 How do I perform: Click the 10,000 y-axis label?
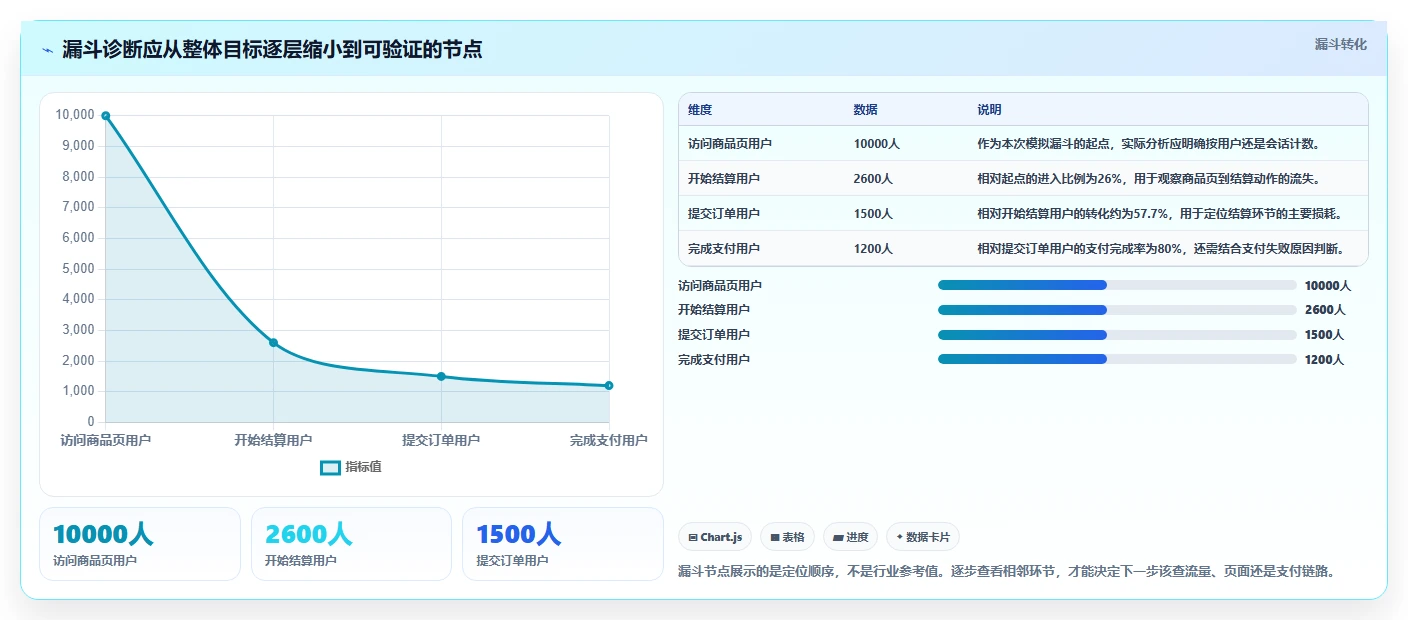[75, 116]
